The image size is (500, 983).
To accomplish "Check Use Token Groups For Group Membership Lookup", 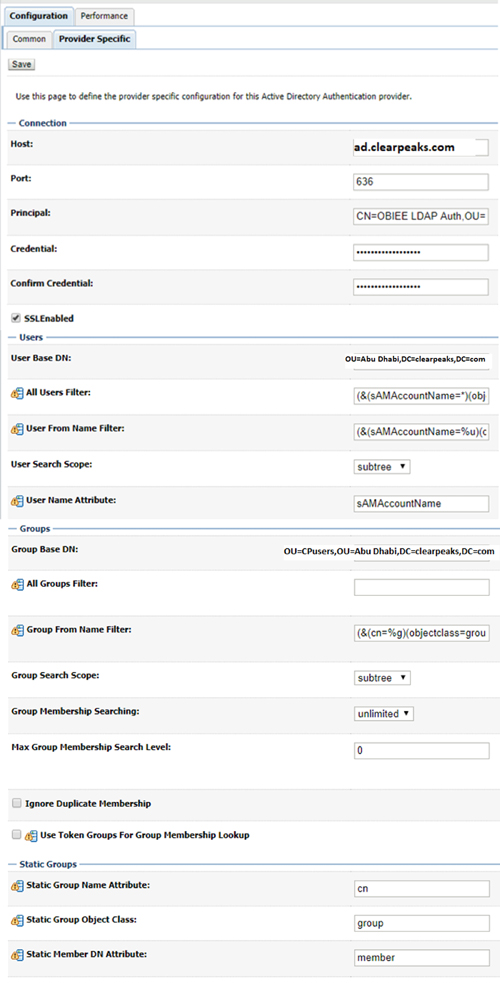I will point(17,835).
